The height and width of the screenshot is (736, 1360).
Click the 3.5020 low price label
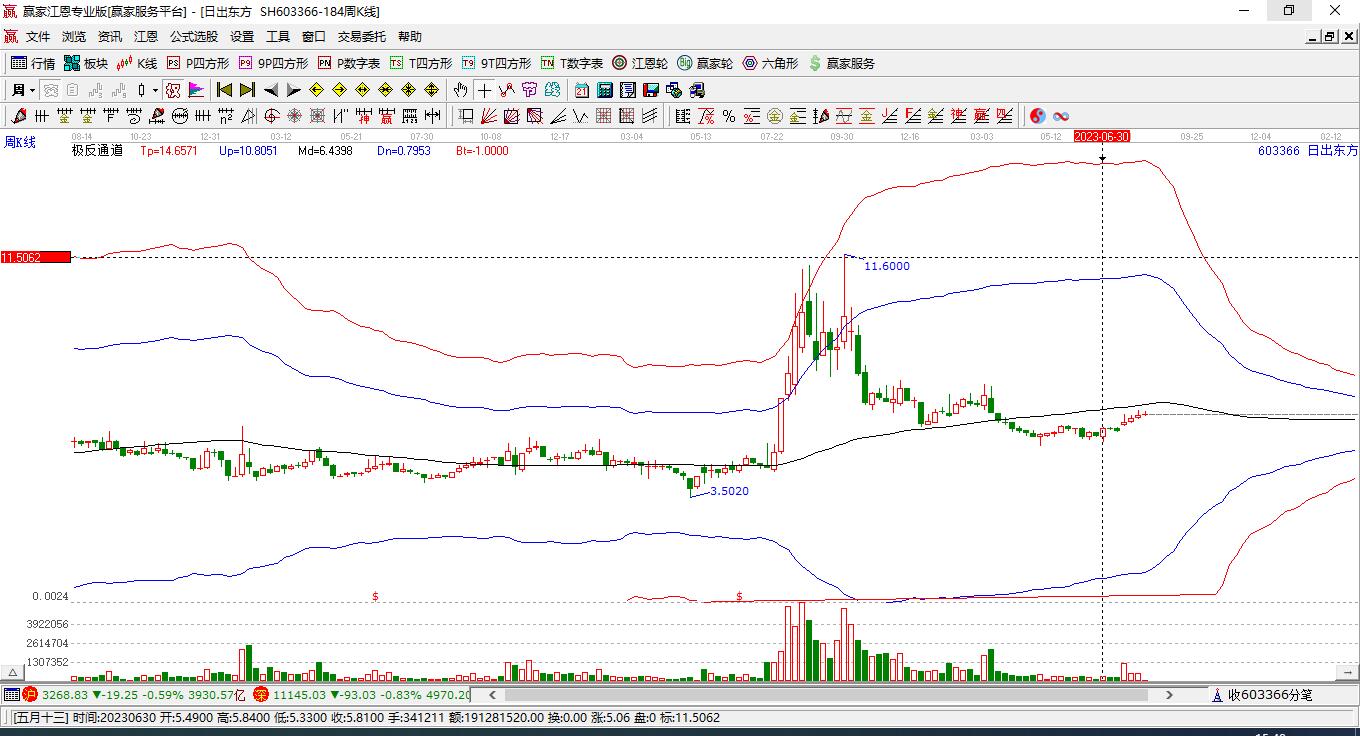coord(729,491)
